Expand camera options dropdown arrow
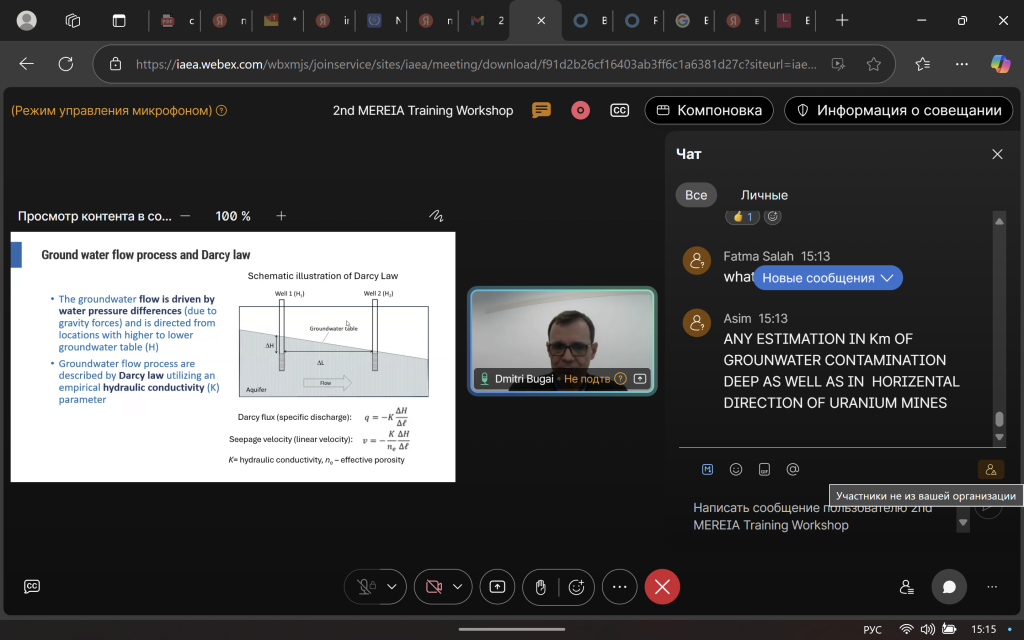The width and height of the screenshot is (1024, 640). coord(459,587)
